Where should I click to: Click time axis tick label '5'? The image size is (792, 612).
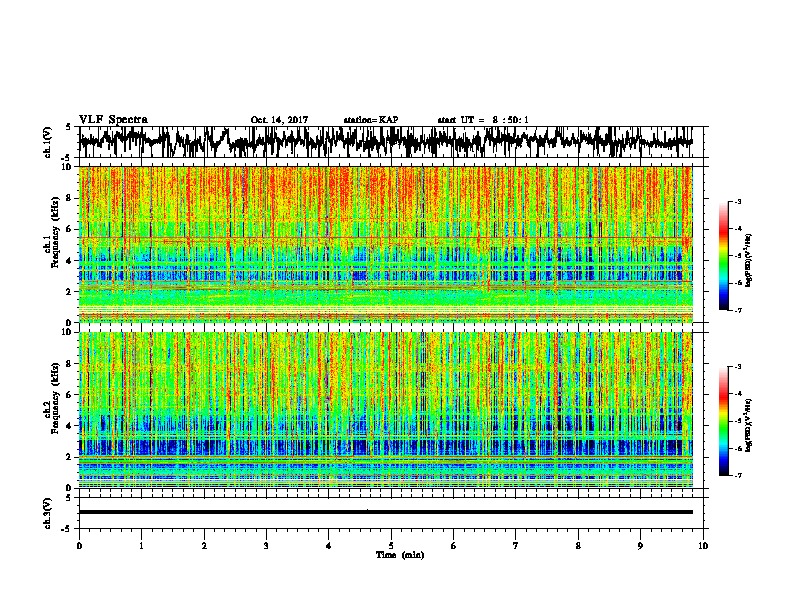(391, 546)
